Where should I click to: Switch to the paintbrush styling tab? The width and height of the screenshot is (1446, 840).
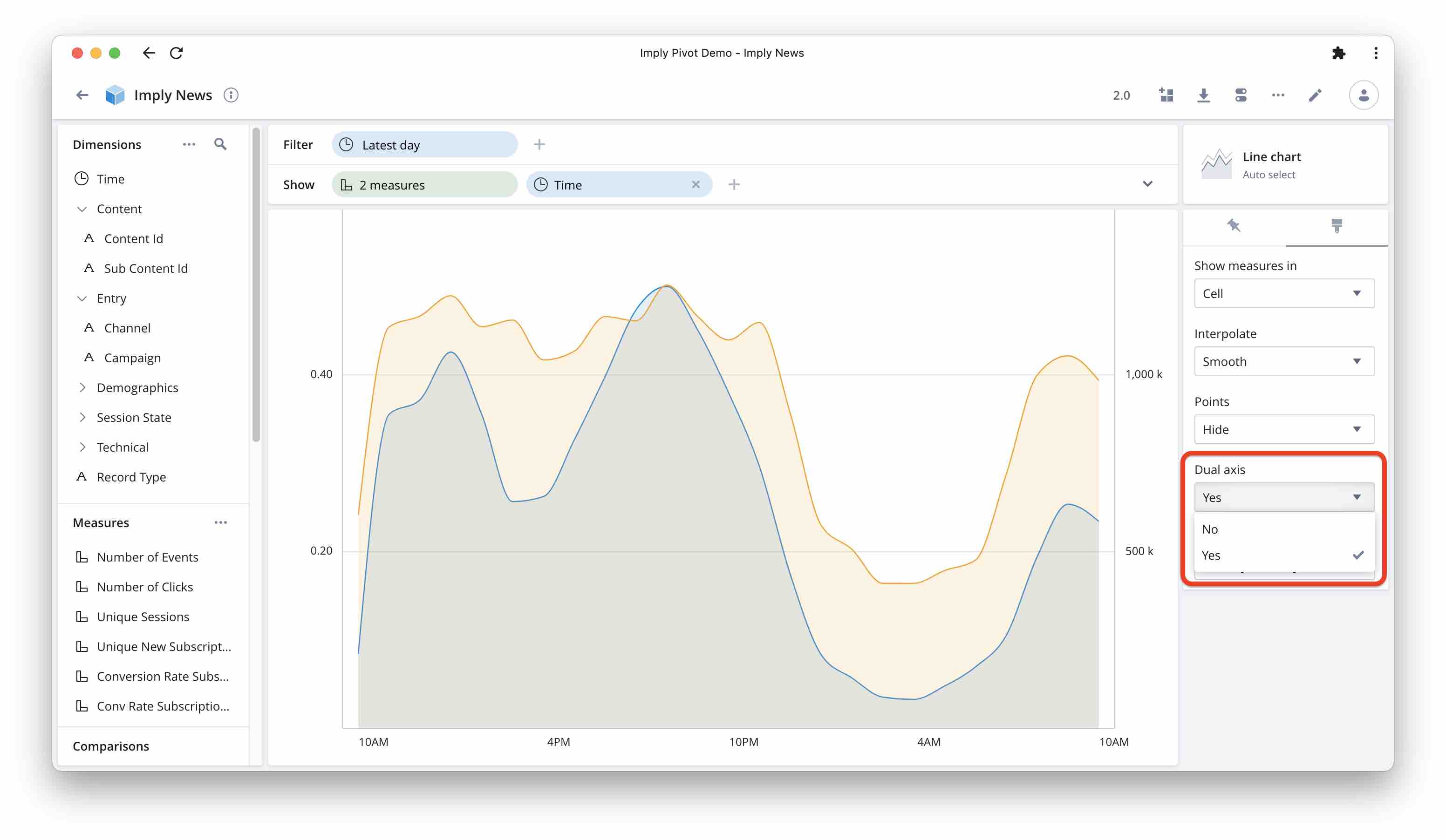pyautogui.click(x=1337, y=226)
